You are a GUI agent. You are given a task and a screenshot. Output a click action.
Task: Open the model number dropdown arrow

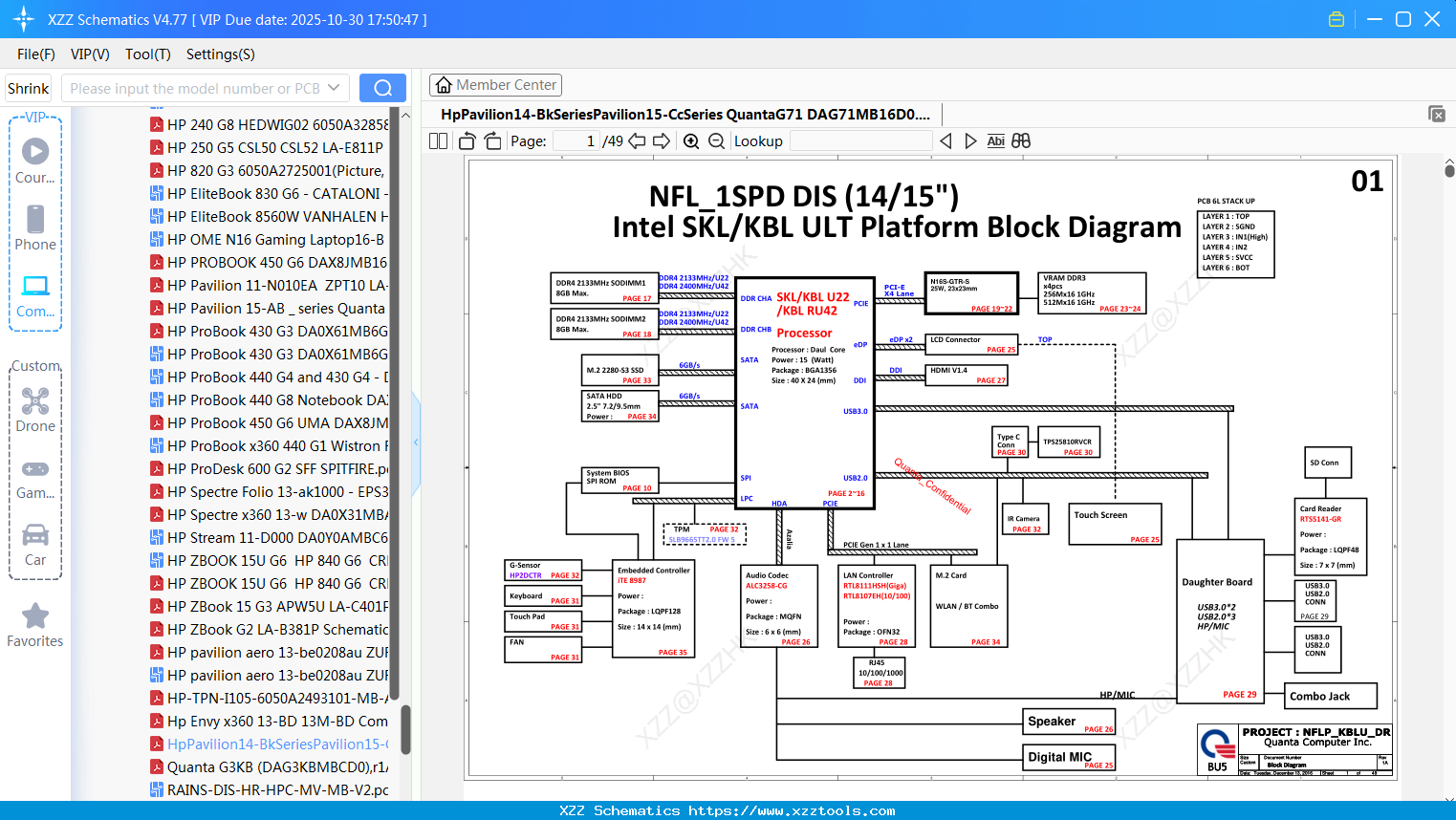click(x=334, y=88)
